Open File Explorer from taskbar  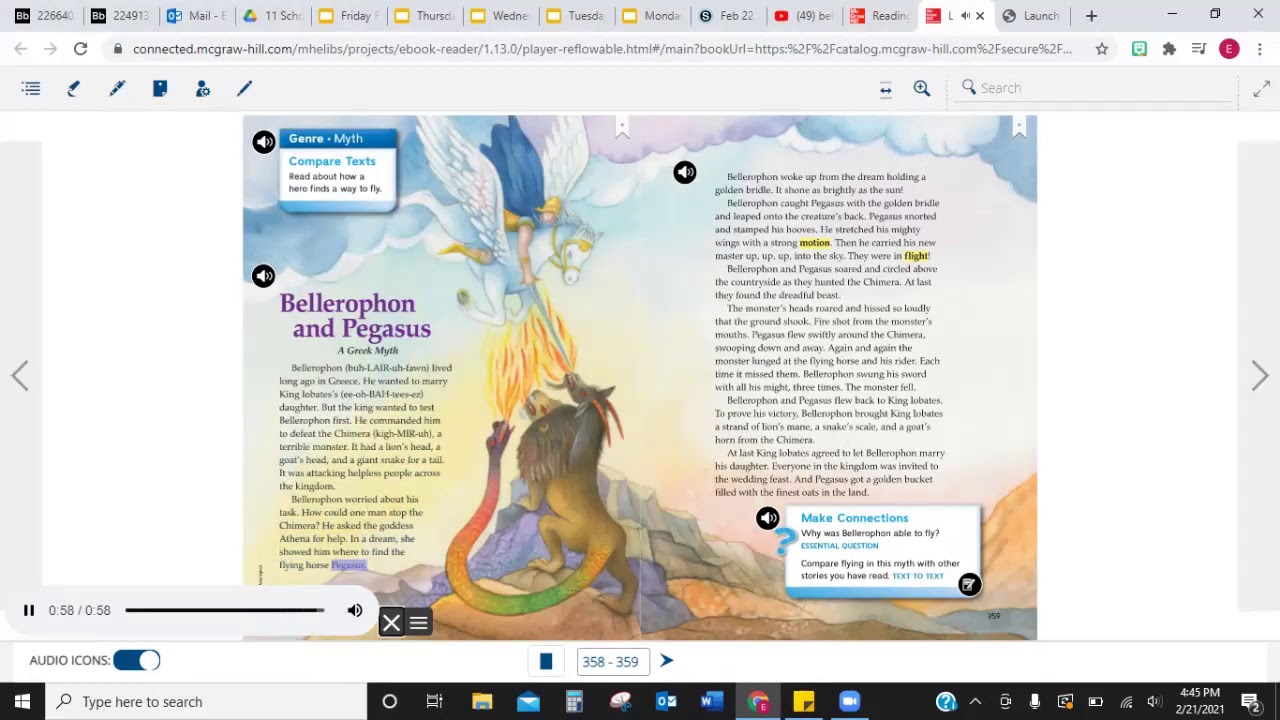[x=482, y=701]
